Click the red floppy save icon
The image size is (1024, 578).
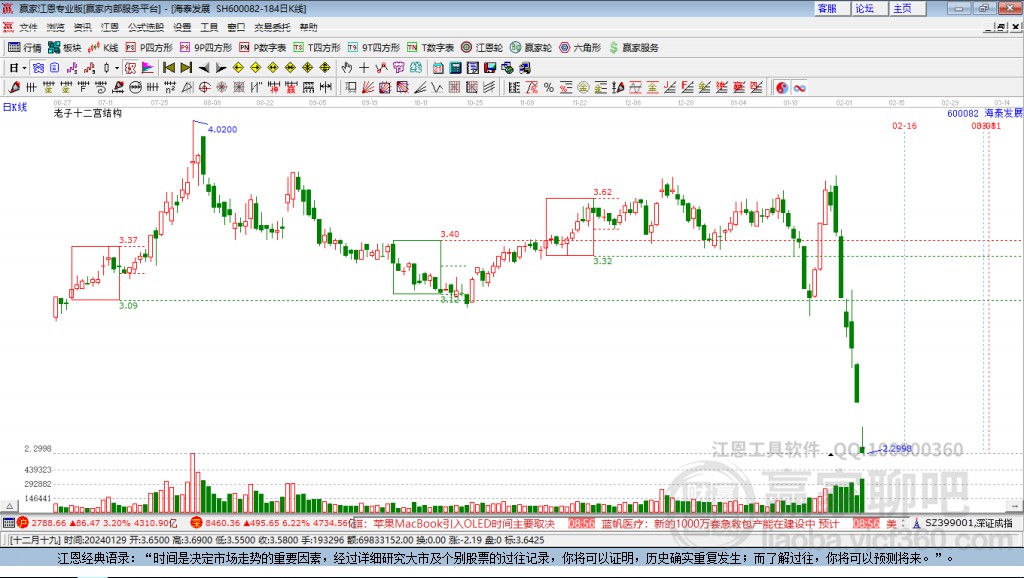coord(490,68)
